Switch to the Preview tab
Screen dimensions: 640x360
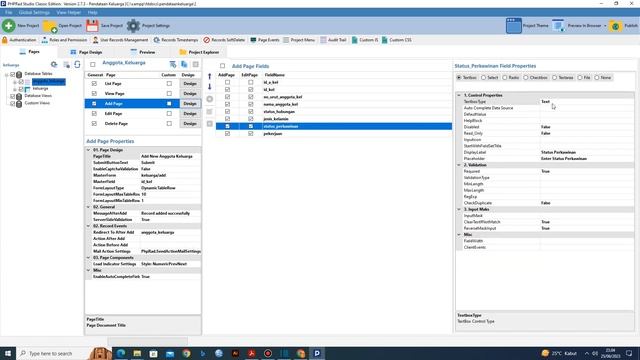(143, 52)
